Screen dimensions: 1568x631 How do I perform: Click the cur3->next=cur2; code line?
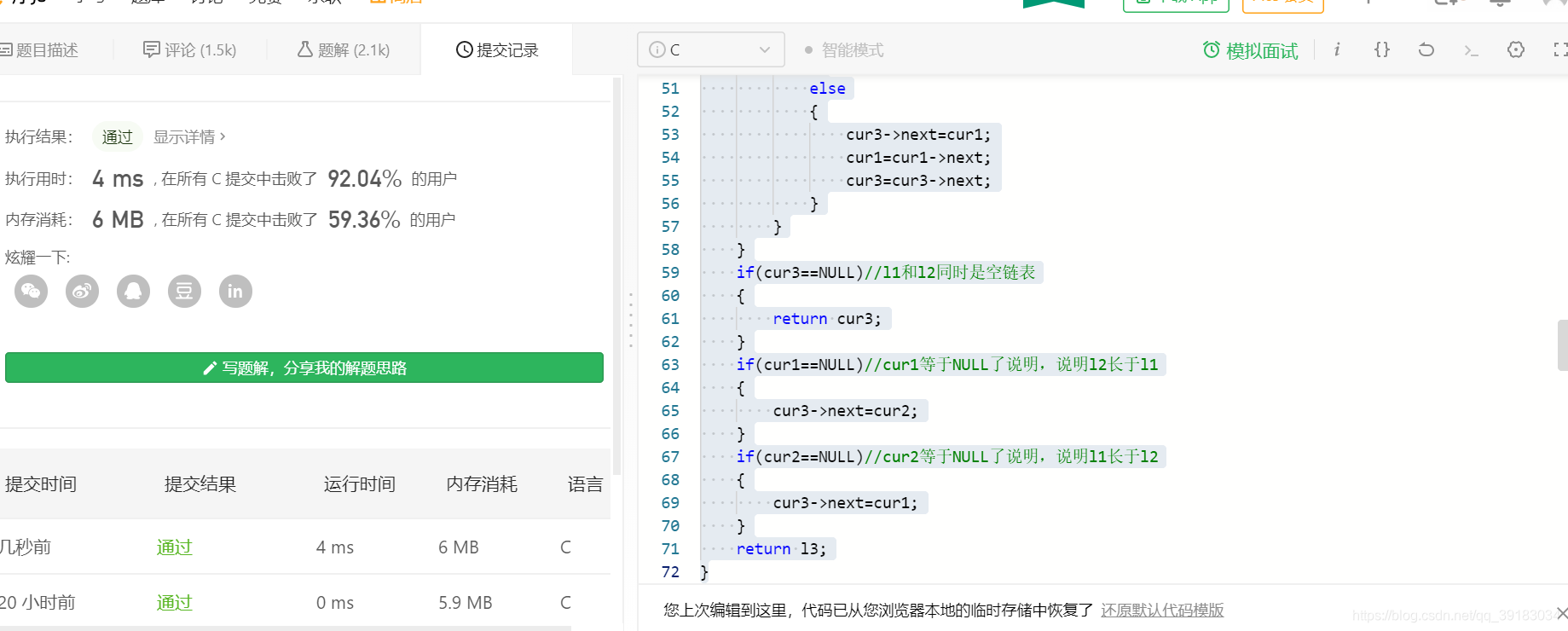coord(845,411)
